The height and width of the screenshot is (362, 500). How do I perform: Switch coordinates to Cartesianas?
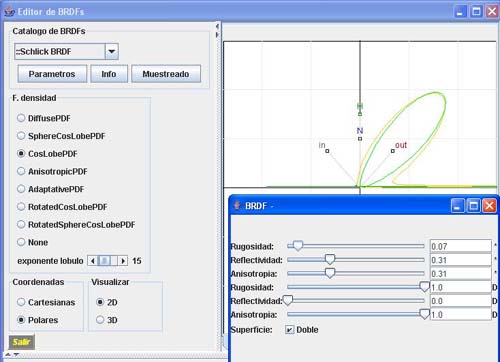click(x=21, y=302)
